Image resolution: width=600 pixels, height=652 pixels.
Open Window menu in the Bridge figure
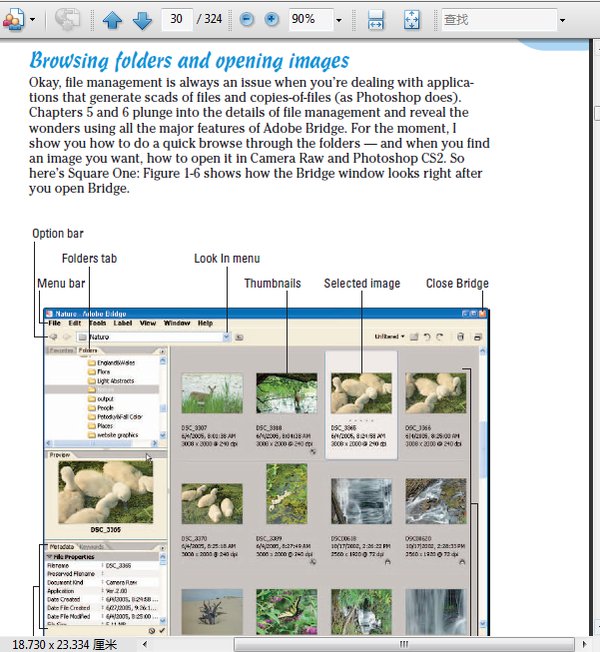pos(177,323)
